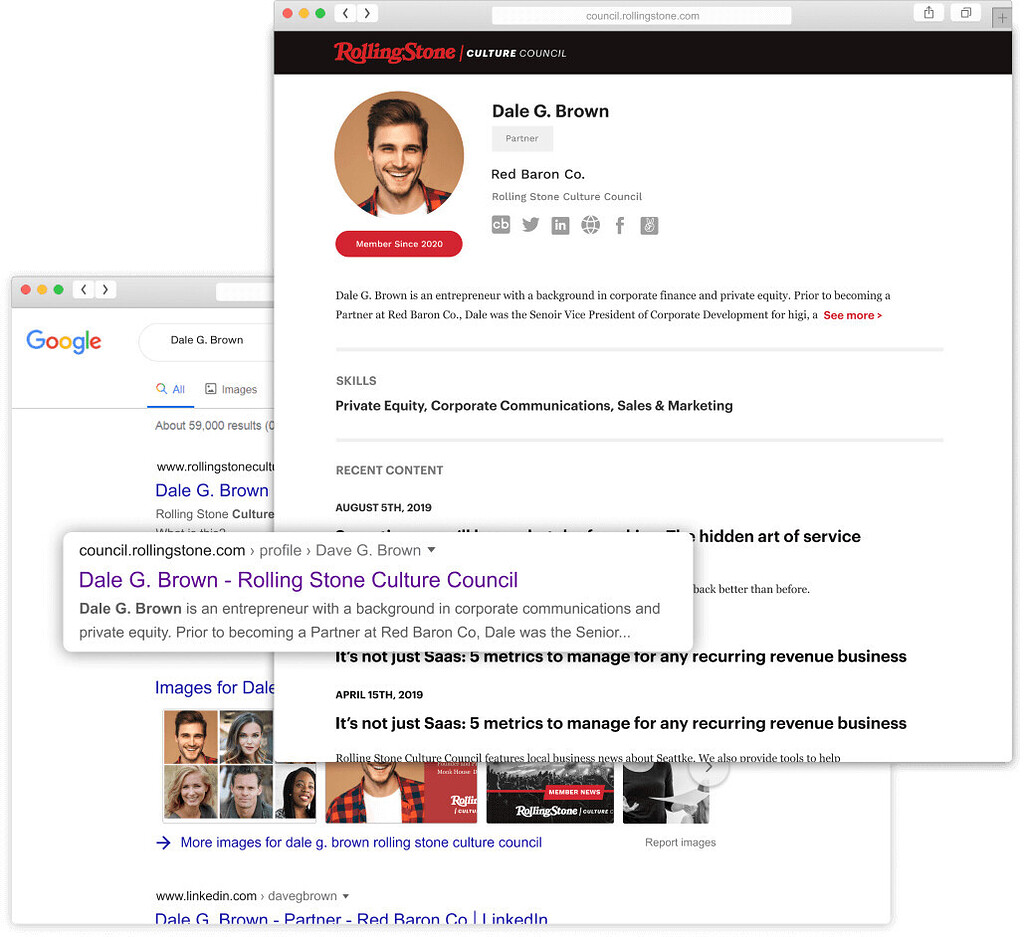Click the Private Equity skills line
This screenshot has height=937, width=1024.
pyautogui.click(x=536, y=407)
